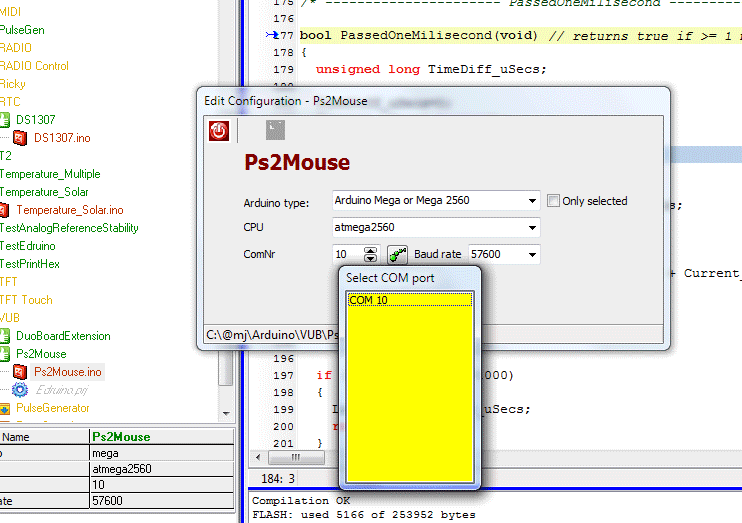Open the Arduino type dropdown
742x523 pixels.
click(532, 201)
